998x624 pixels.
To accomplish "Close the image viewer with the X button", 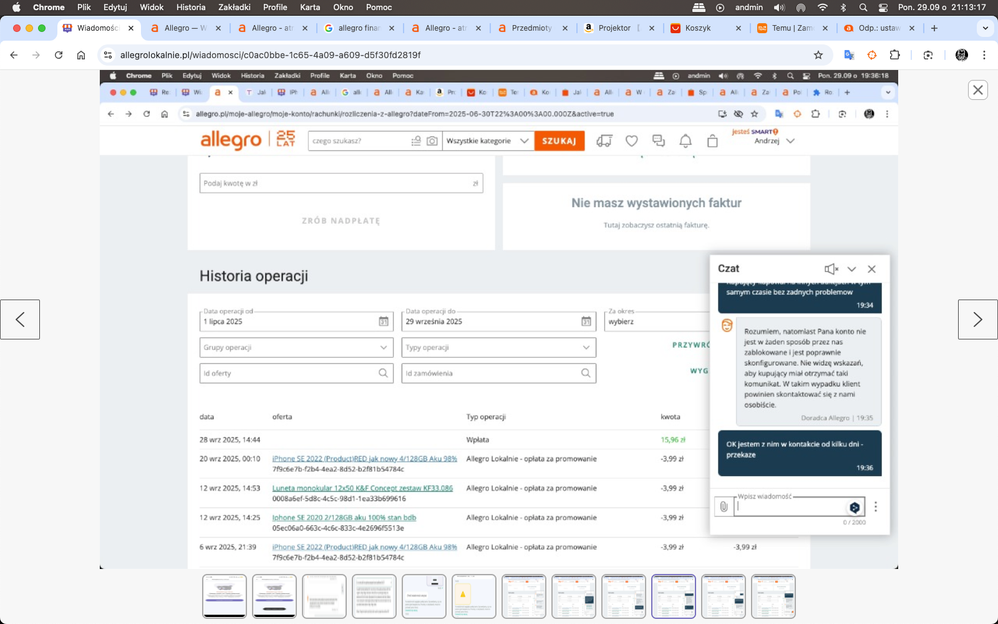I will click(x=978, y=90).
